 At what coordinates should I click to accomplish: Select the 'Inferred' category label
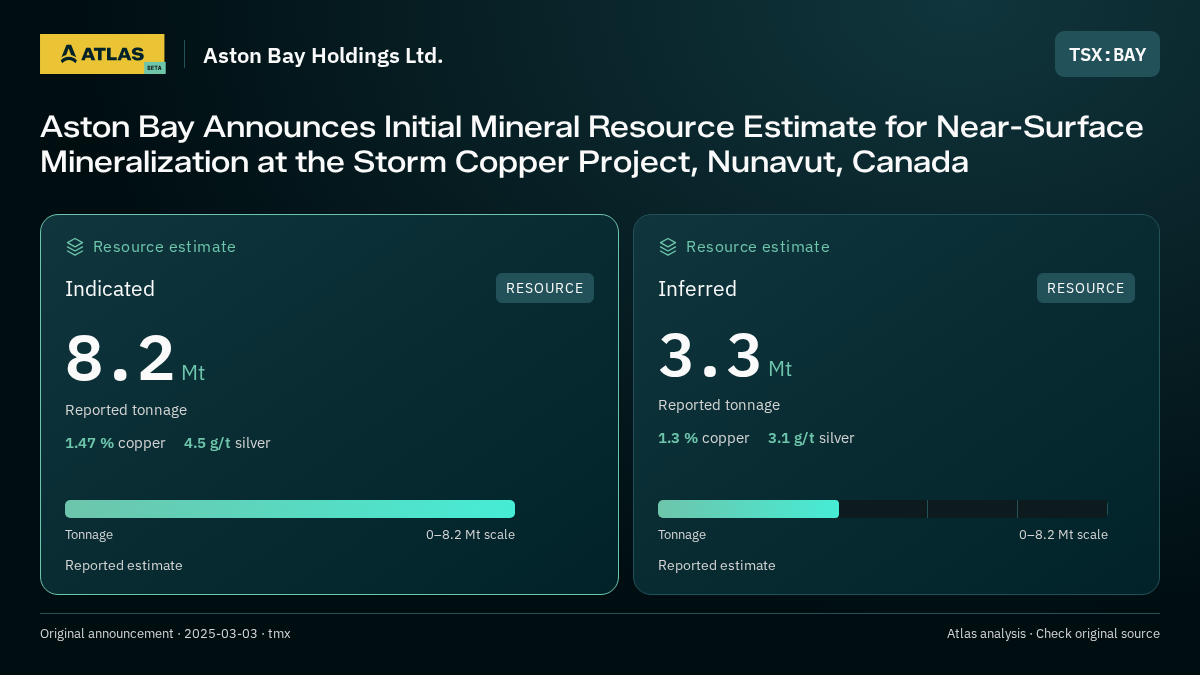(x=697, y=289)
